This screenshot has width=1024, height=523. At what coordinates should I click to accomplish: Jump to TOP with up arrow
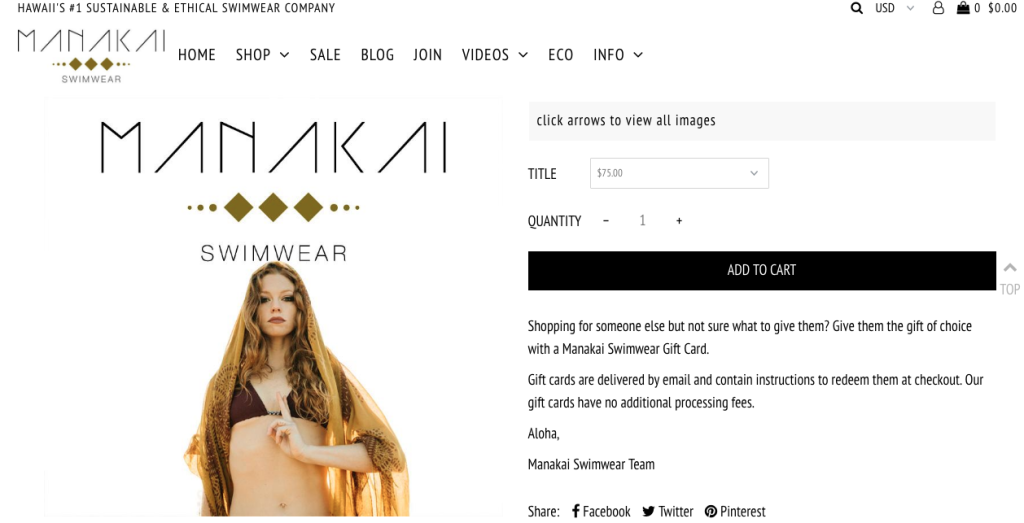tap(1010, 277)
